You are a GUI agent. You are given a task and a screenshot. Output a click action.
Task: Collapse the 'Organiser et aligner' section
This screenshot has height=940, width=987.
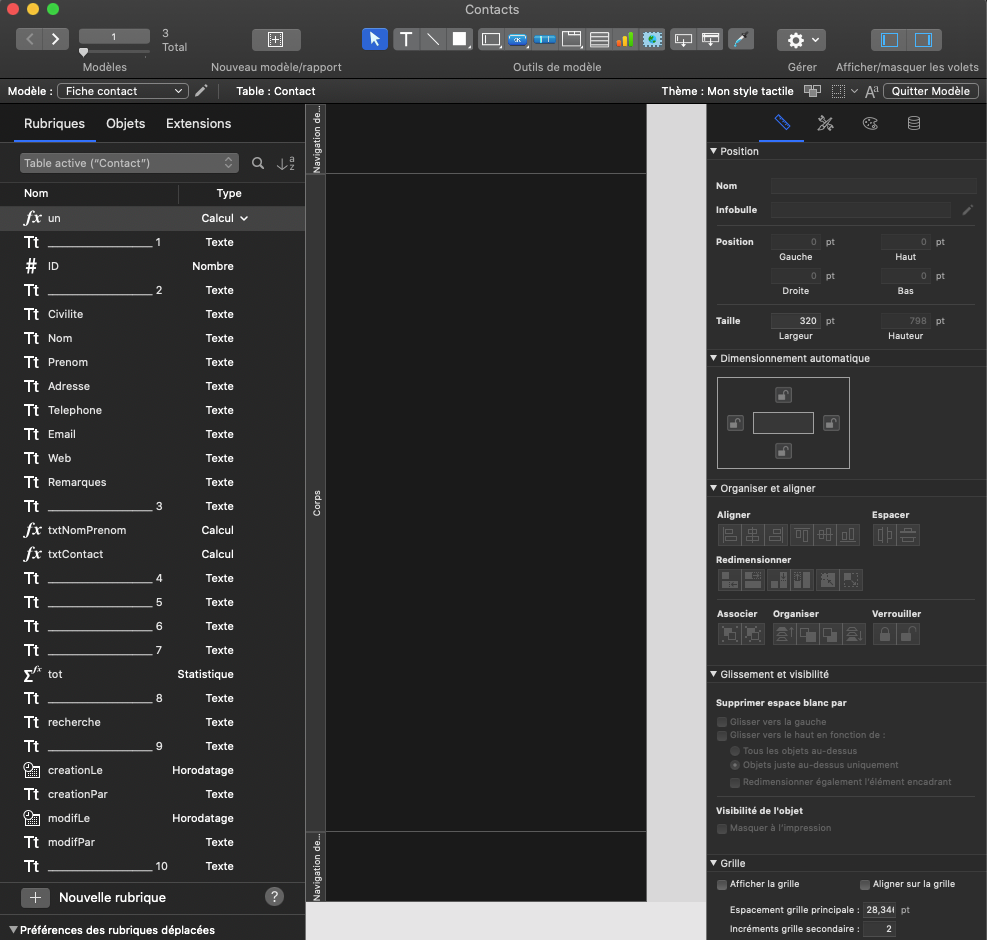(x=714, y=488)
